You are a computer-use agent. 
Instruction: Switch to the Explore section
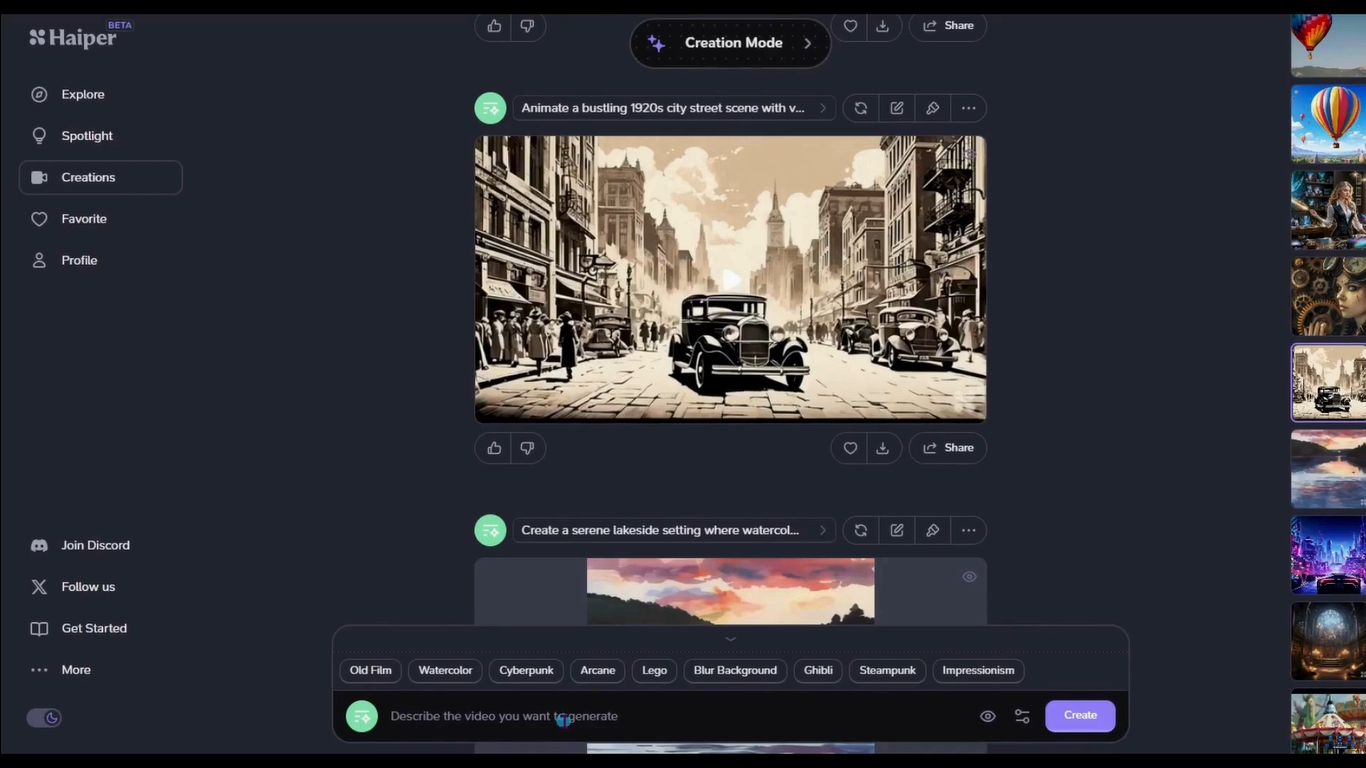click(82, 93)
